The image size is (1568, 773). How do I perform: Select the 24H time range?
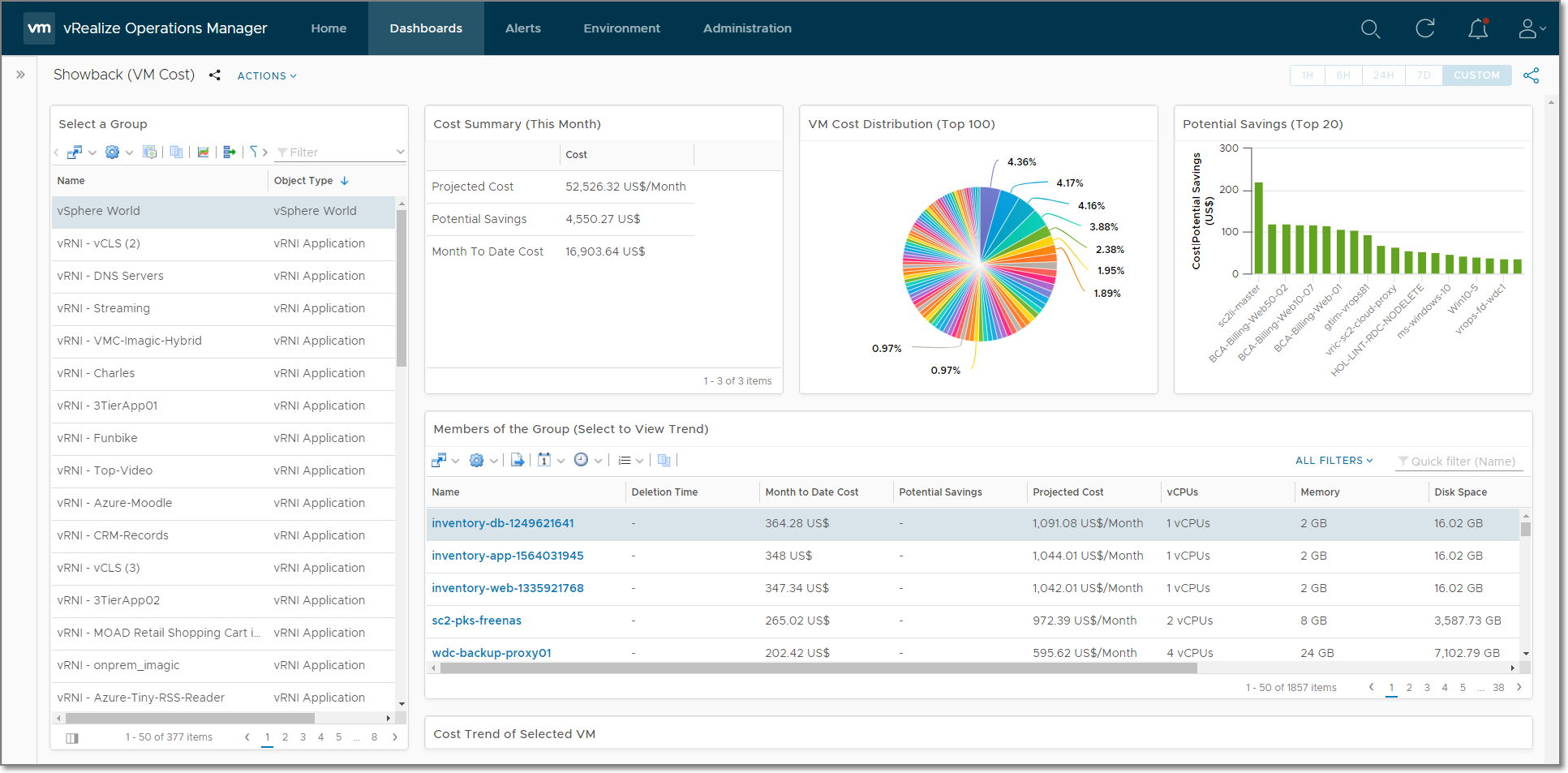1383,75
